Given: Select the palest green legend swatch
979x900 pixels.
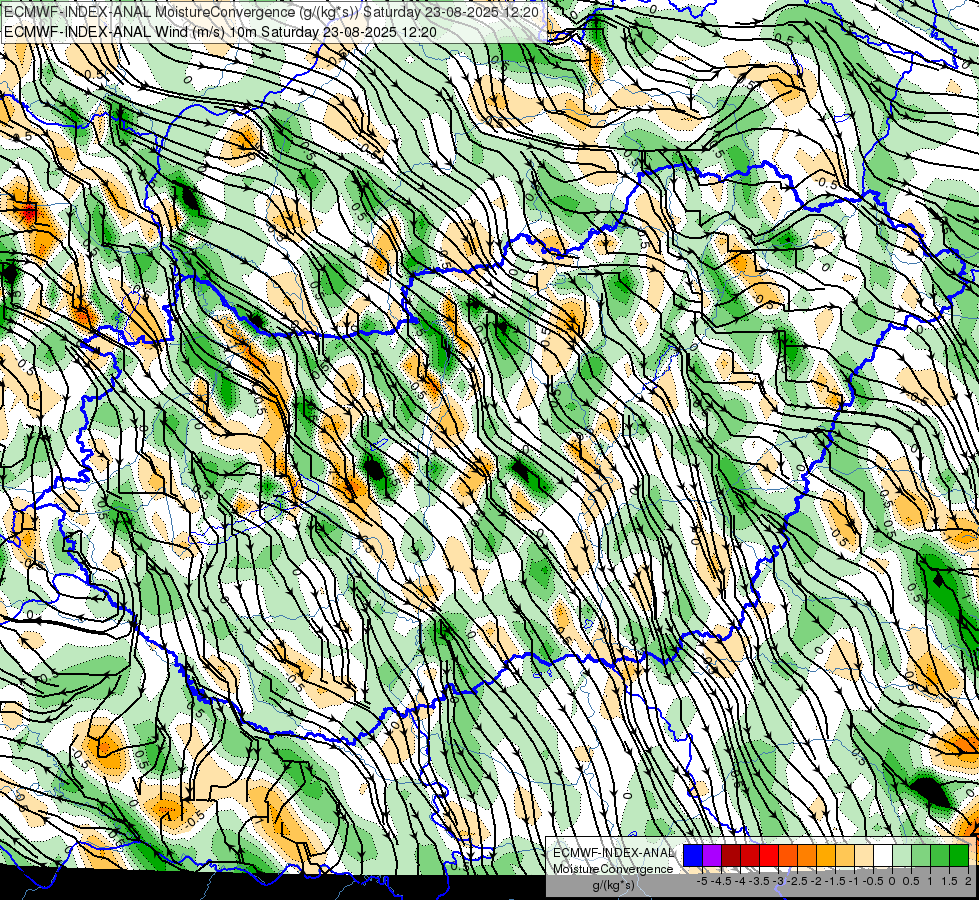Looking at the screenshot, I should point(902,856).
